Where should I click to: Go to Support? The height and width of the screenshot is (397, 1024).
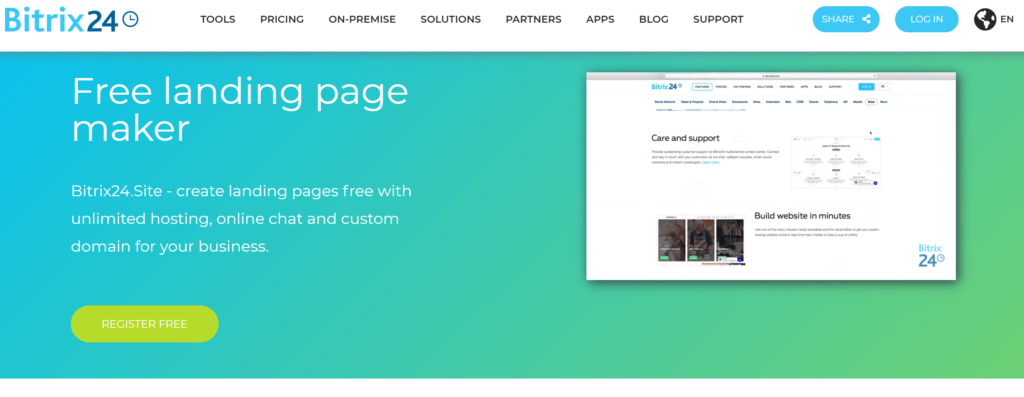tap(718, 20)
